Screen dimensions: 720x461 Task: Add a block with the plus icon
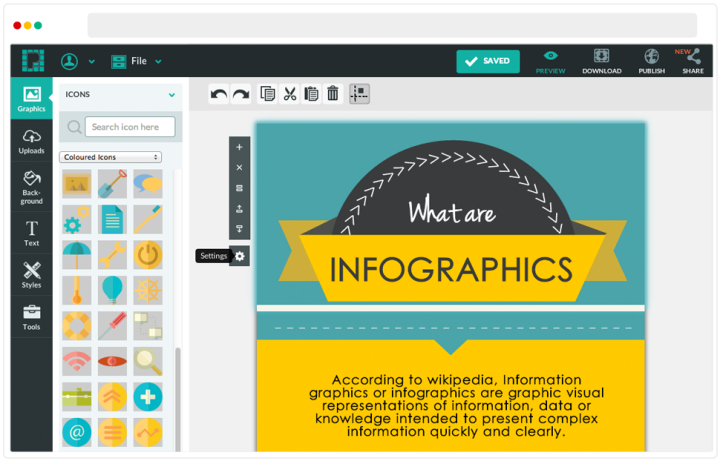click(239, 147)
